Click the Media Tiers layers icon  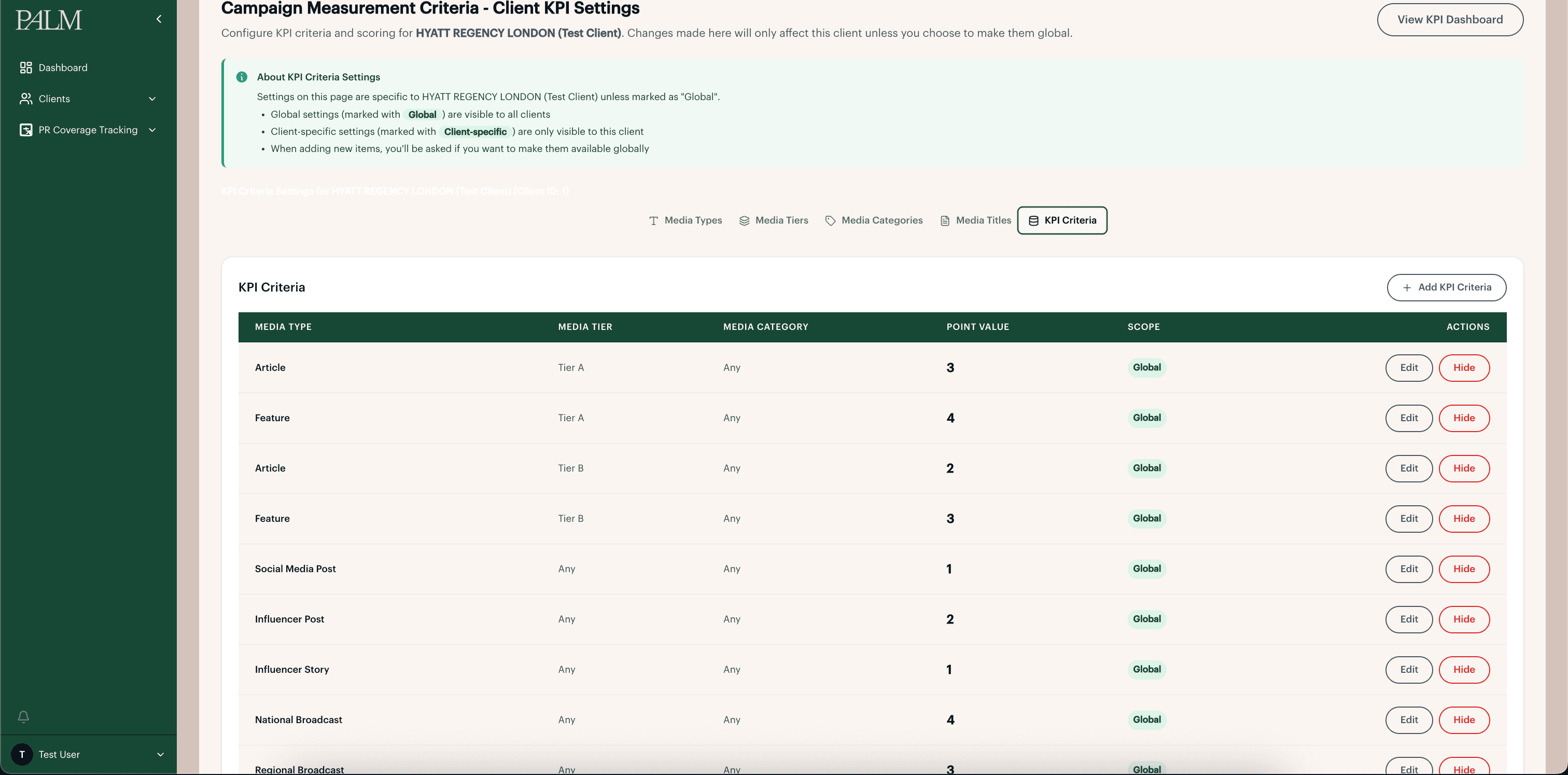click(744, 220)
